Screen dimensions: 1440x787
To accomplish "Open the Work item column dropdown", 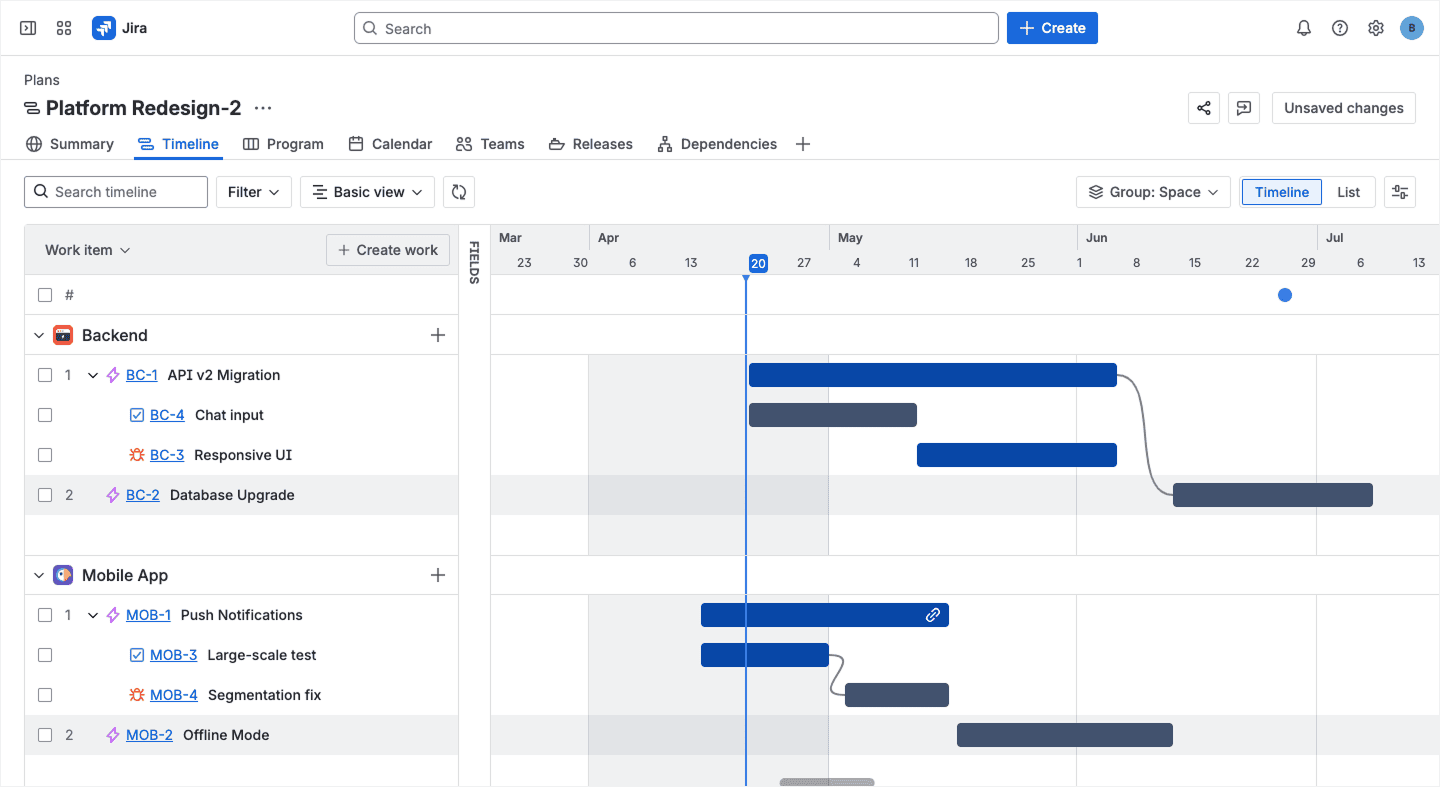I will click(x=88, y=250).
